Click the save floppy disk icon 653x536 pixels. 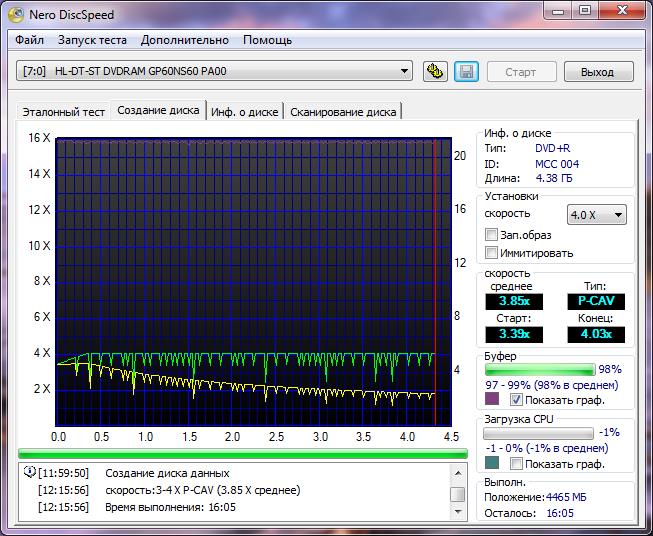click(466, 71)
